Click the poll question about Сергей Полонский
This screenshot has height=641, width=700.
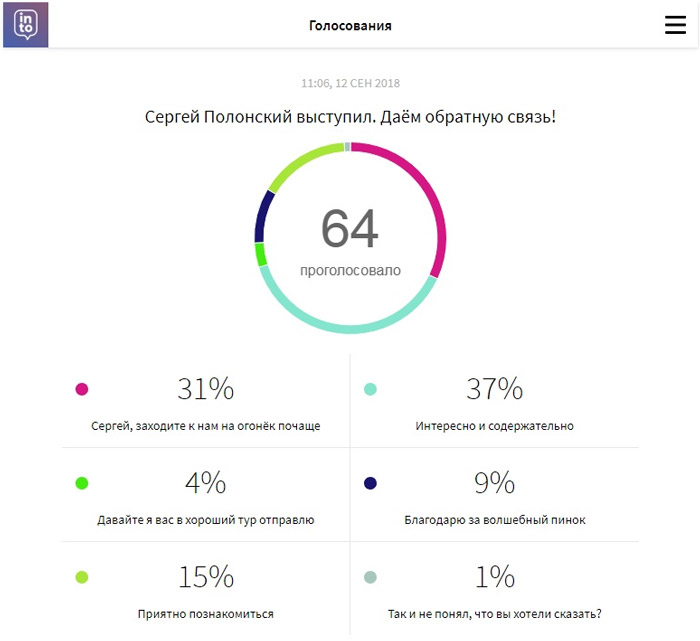350,117
